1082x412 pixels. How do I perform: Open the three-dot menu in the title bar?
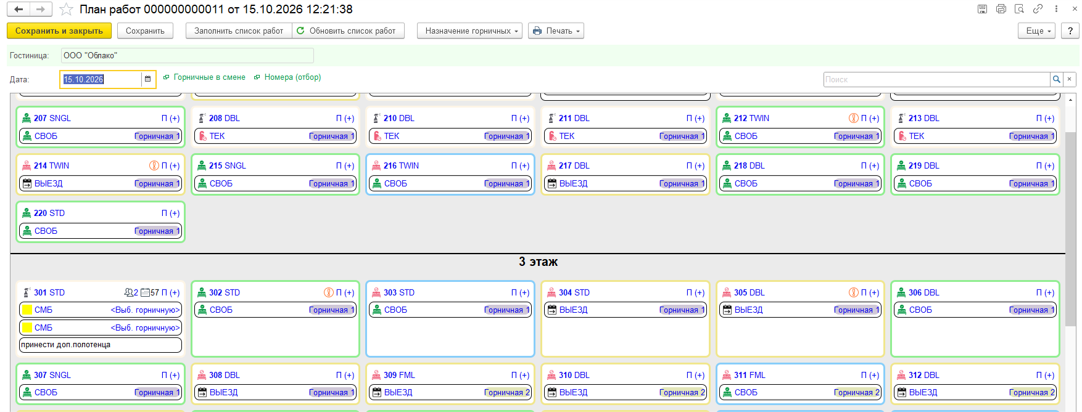pyautogui.click(x=1054, y=10)
